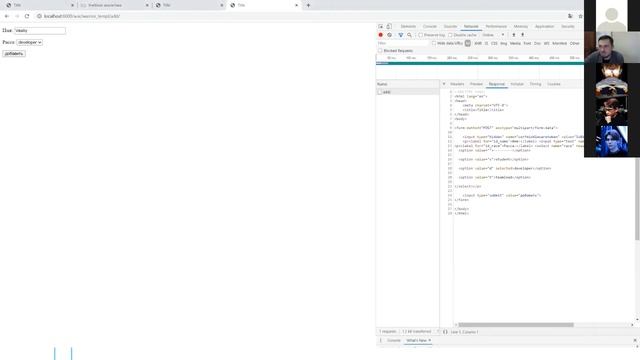Viewport: 640px width, 360px height.
Task: Switch to the Elements panel tab
Action: click(x=408, y=27)
